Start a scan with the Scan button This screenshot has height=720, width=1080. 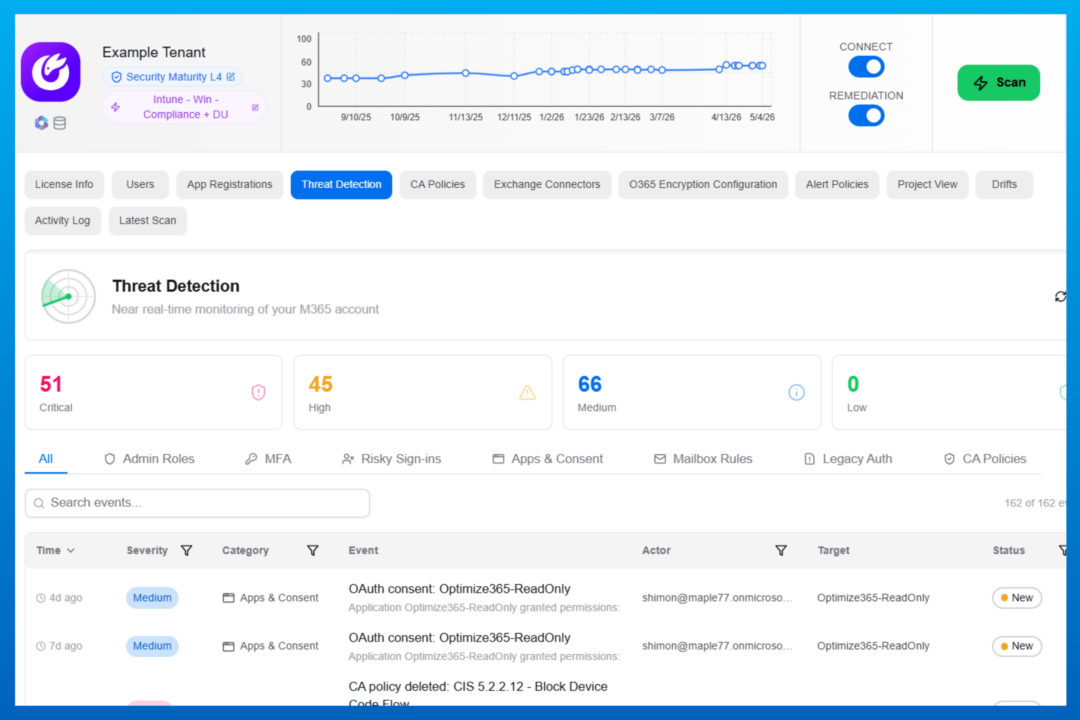click(x=998, y=83)
